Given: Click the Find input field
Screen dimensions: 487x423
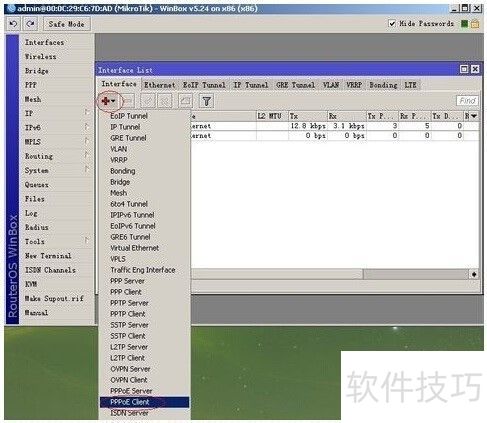Looking at the screenshot, I should 467,101.
